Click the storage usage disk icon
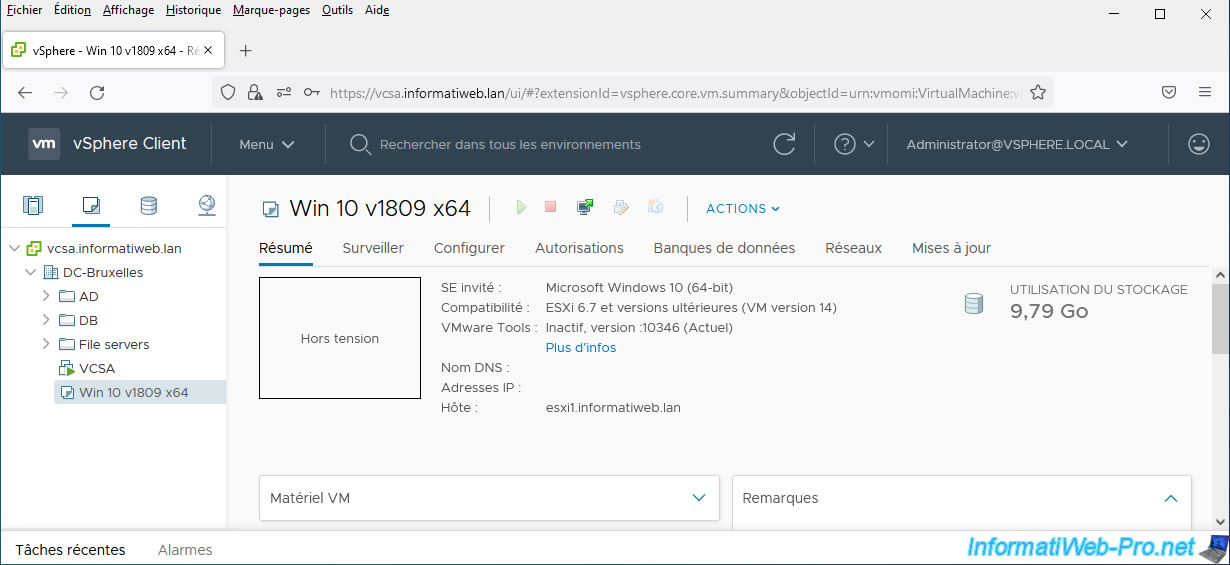Viewport: 1230px width, 565px height. 974,303
